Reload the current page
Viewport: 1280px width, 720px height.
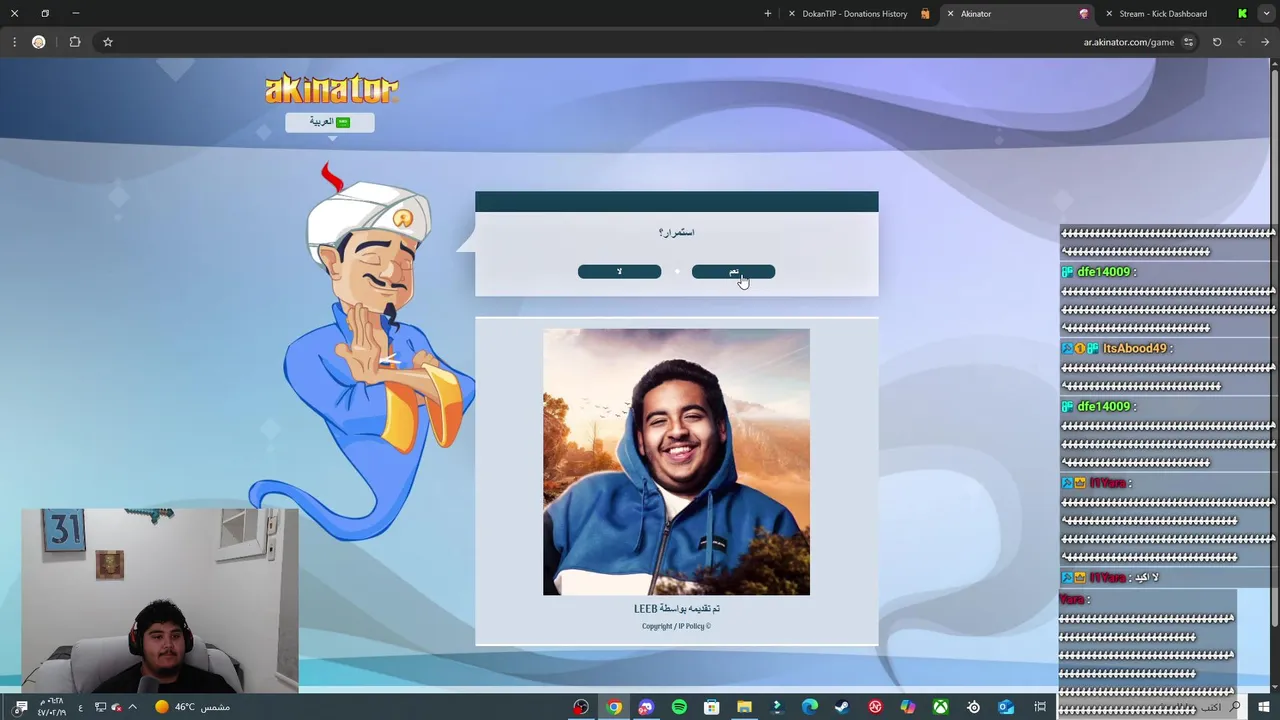pyautogui.click(x=1217, y=42)
